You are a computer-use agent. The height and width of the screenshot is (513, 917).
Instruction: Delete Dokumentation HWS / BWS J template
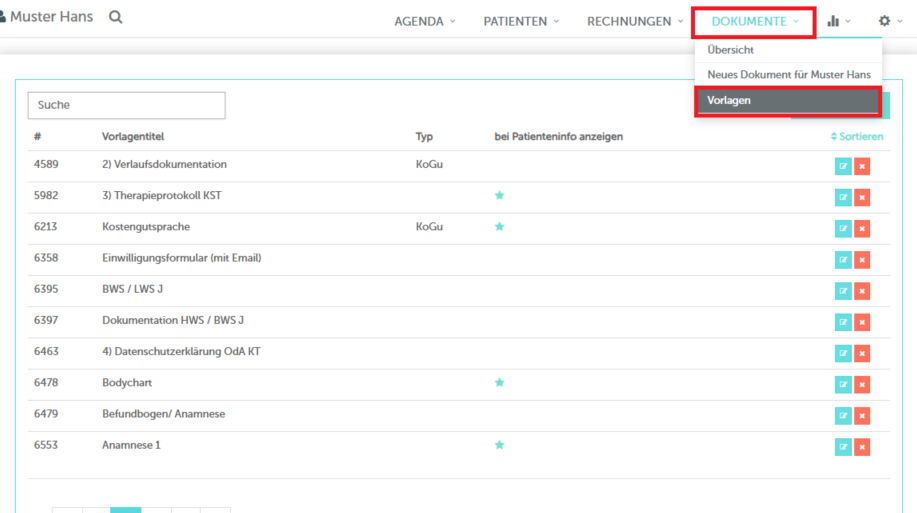pyautogui.click(x=862, y=322)
